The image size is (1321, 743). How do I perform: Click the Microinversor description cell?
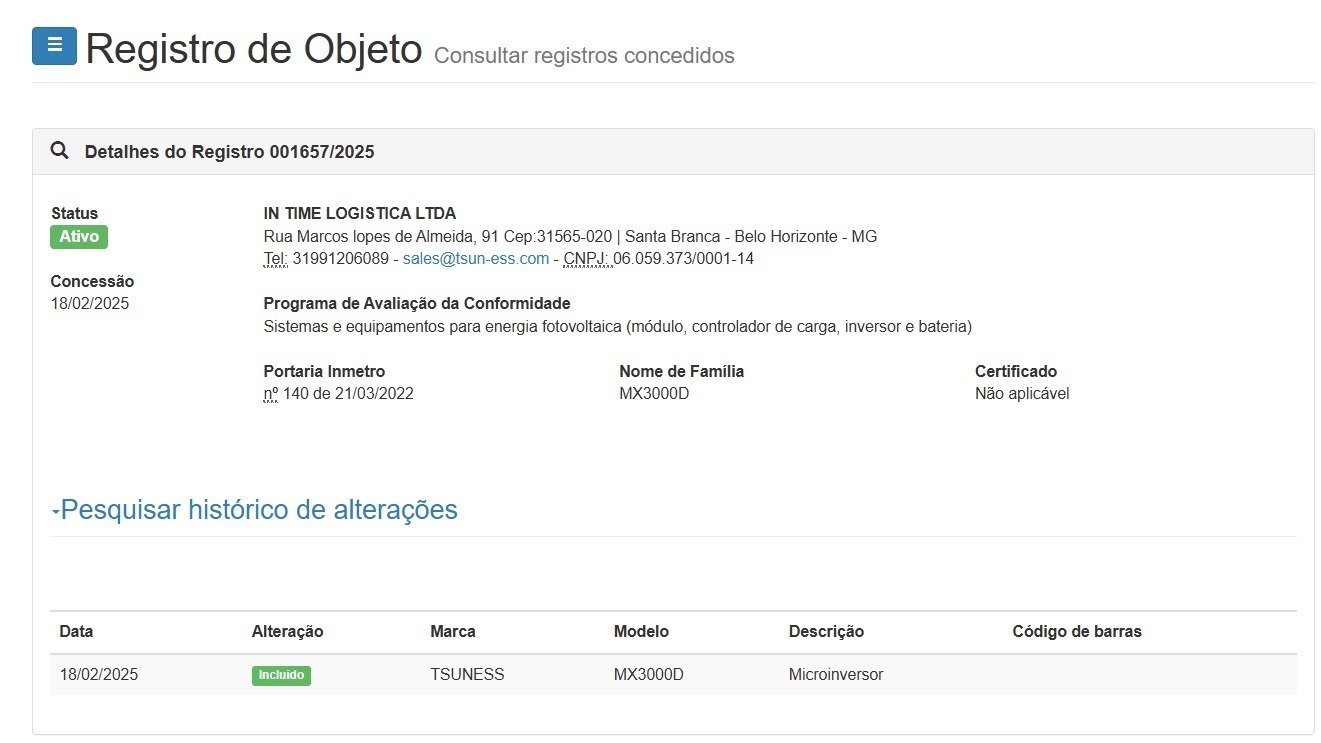835,675
